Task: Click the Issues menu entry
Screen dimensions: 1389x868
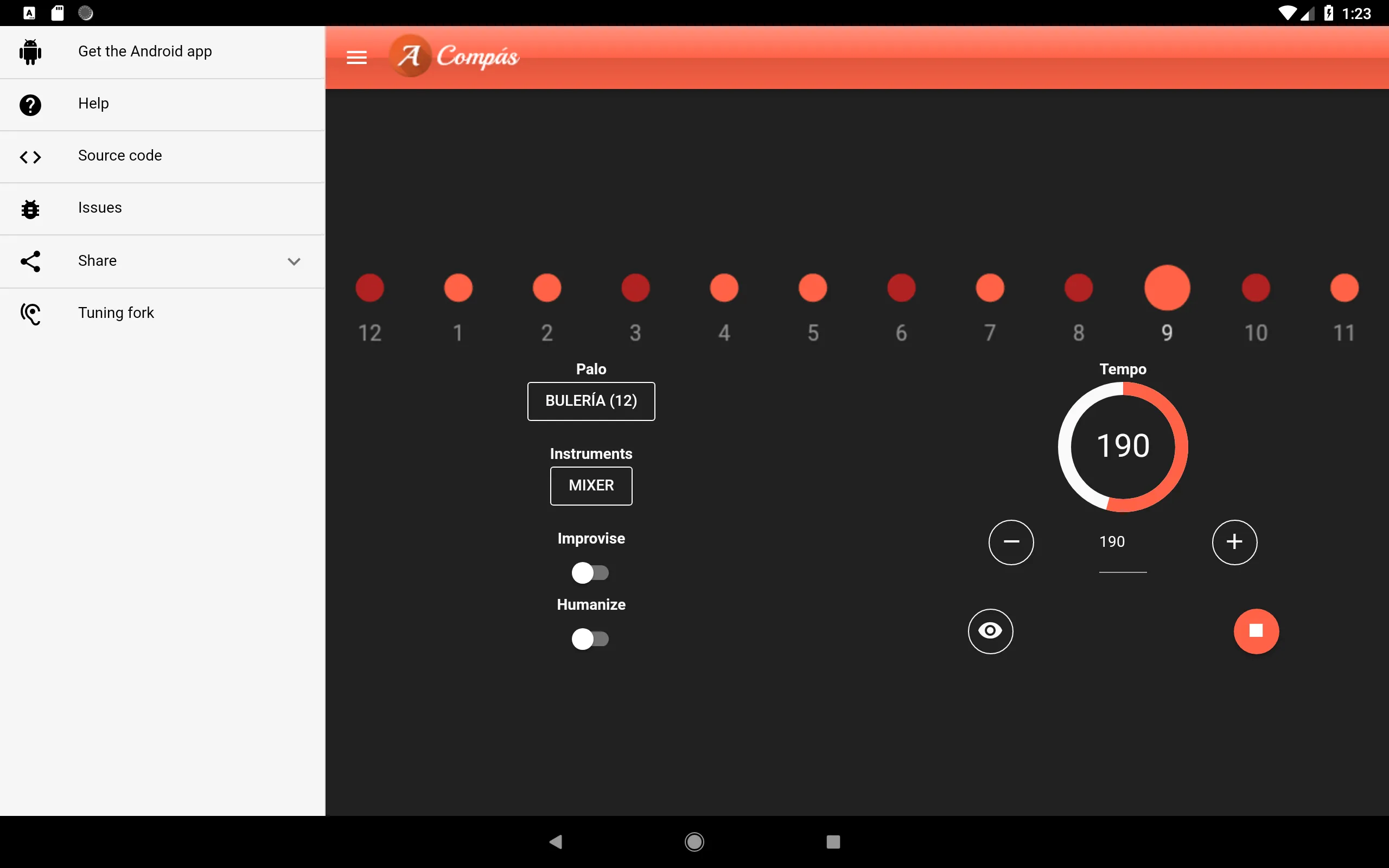Action: click(163, 208)
